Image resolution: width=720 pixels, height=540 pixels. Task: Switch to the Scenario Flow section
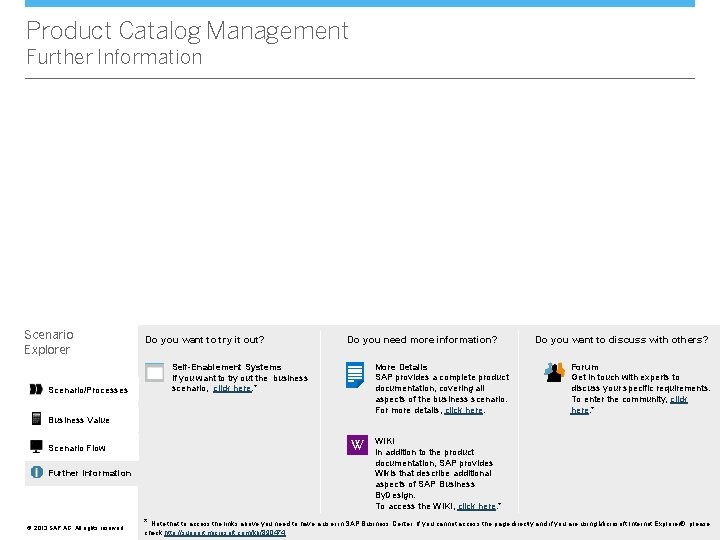77,448
